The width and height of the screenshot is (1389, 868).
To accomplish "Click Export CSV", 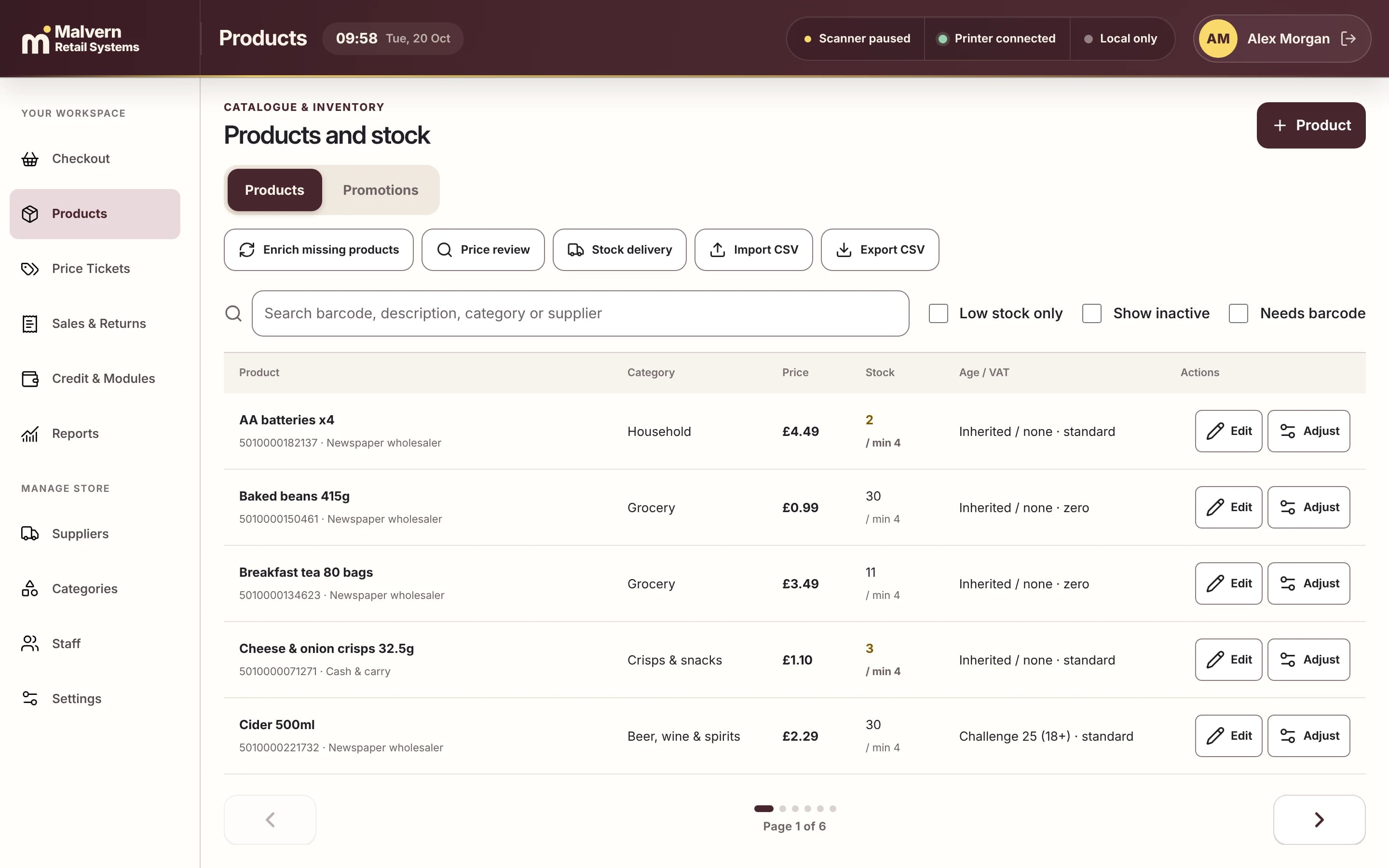I will click(880, 250).
